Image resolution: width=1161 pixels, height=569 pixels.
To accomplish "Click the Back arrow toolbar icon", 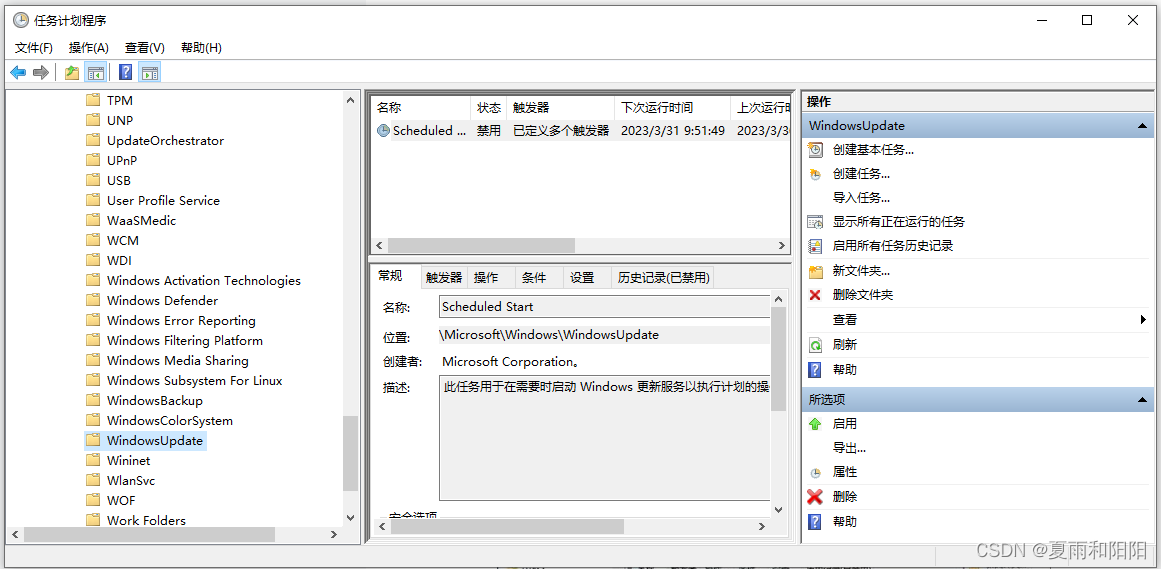I will [x=18, y=73].
